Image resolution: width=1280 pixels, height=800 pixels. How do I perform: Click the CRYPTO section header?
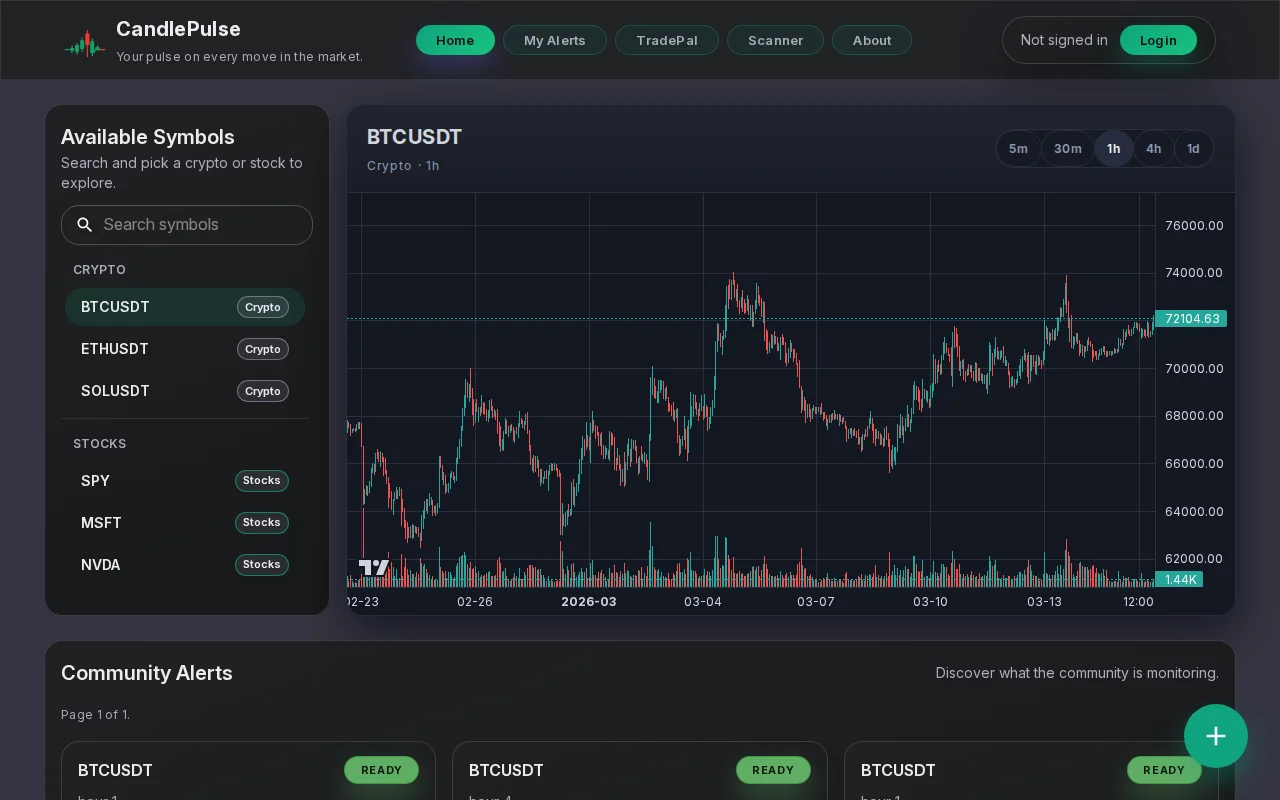[99, 270]
